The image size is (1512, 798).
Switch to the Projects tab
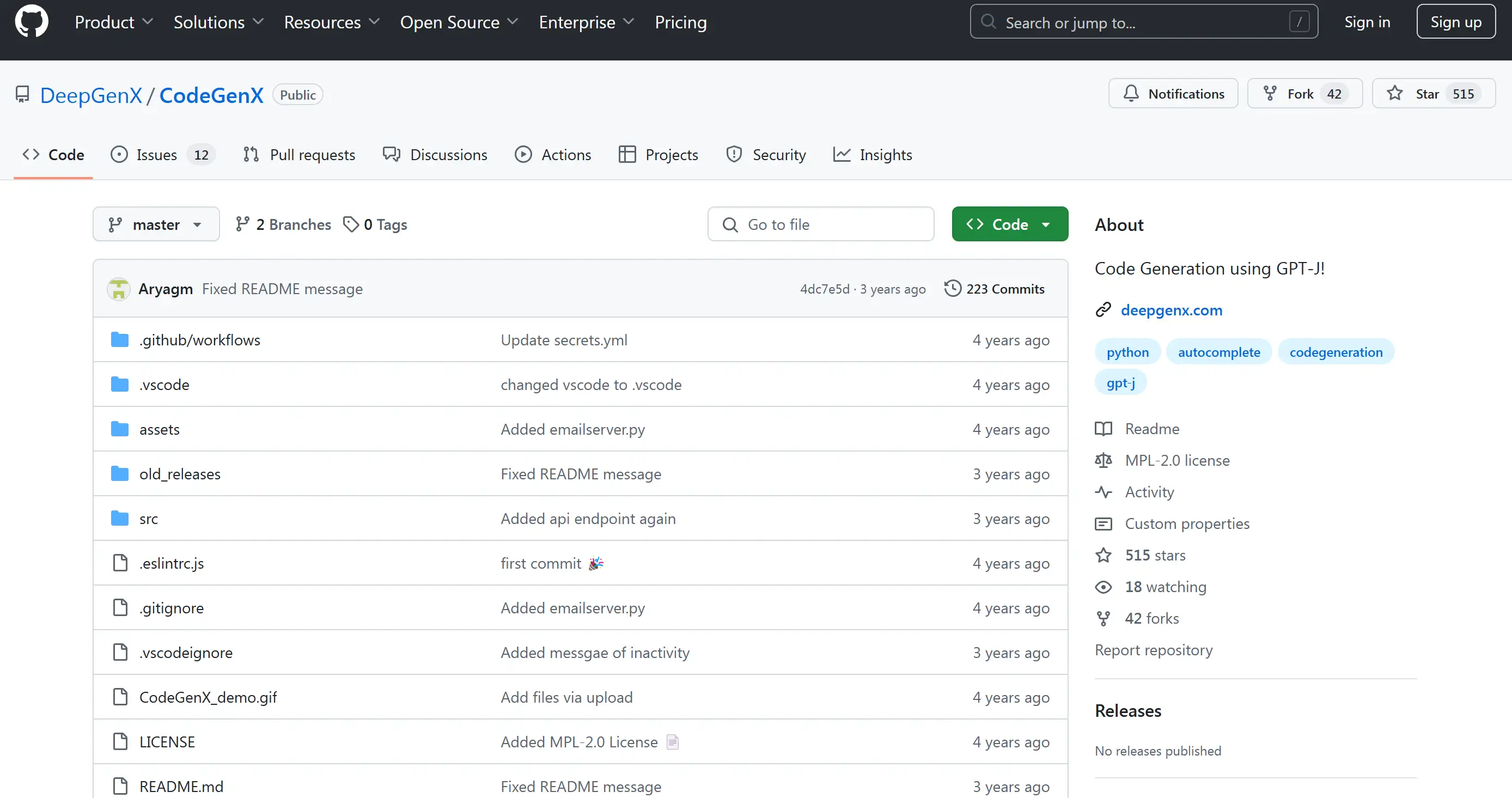[659, 155]
